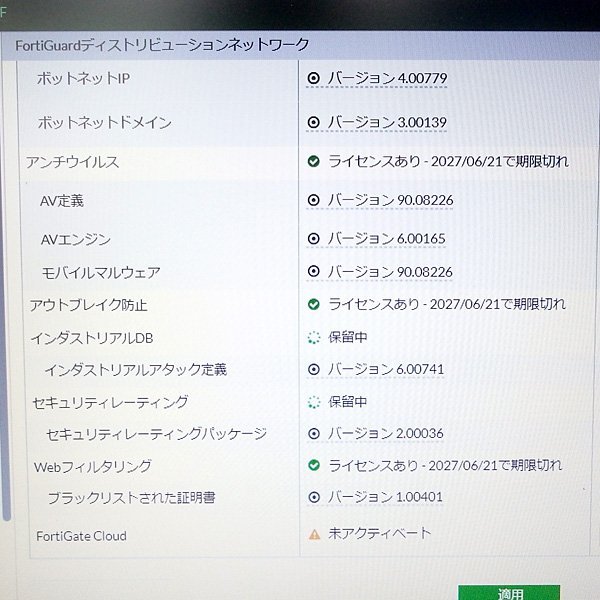Click the ブラックリストされた証明書 label
The height and width of the screenshot is (600, 600).
131,498
